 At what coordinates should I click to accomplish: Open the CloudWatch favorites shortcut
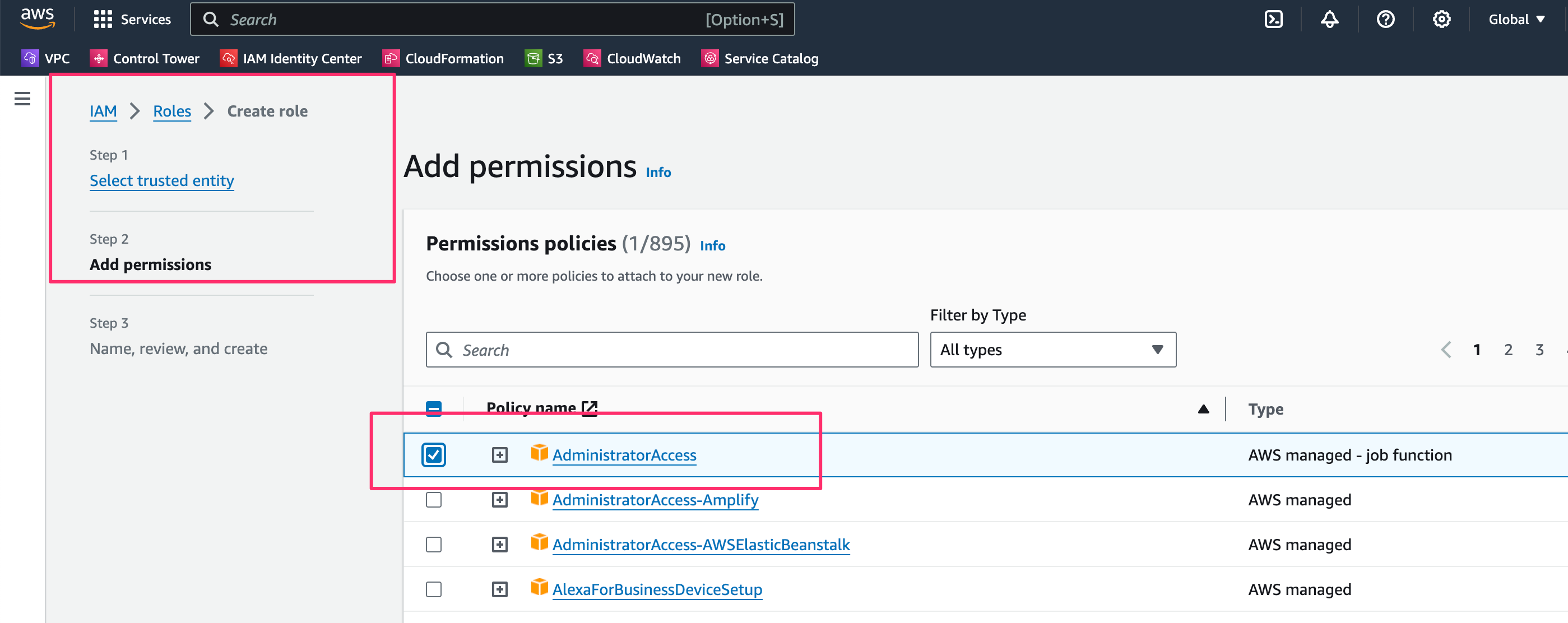click(633, 58)
